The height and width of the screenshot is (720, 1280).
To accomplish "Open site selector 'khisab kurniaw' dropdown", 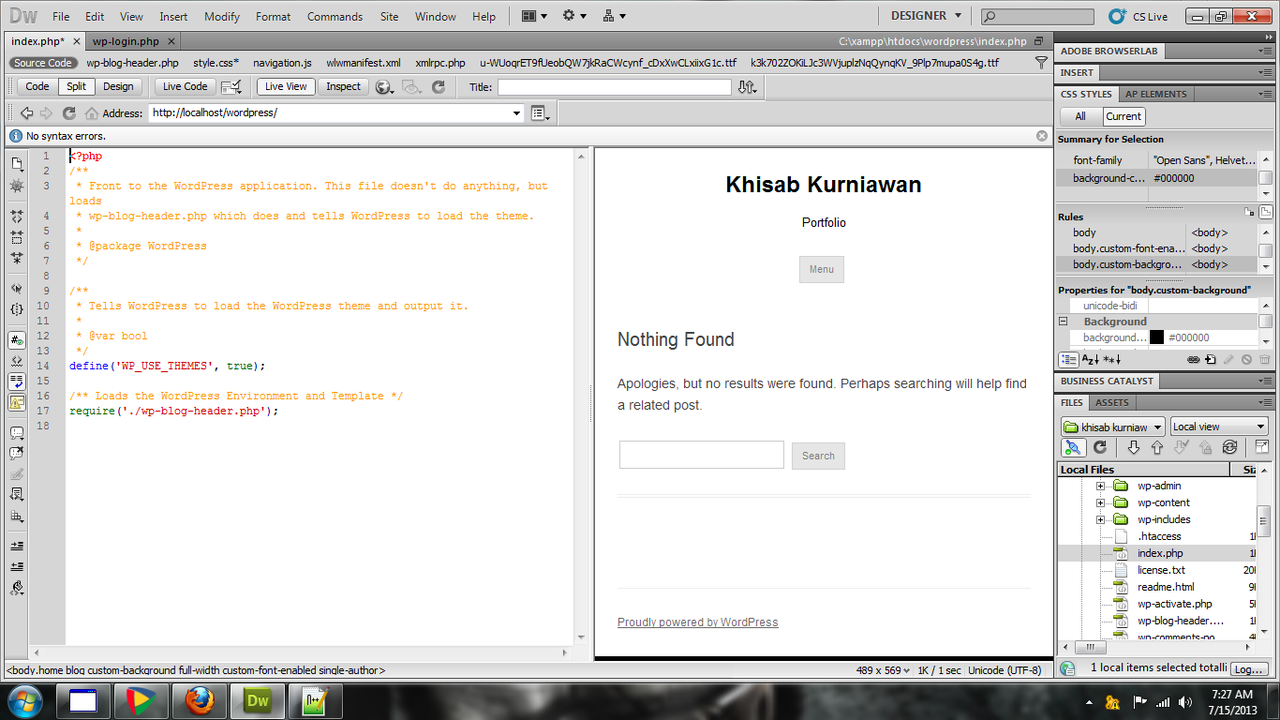I will pos(1113,427).
